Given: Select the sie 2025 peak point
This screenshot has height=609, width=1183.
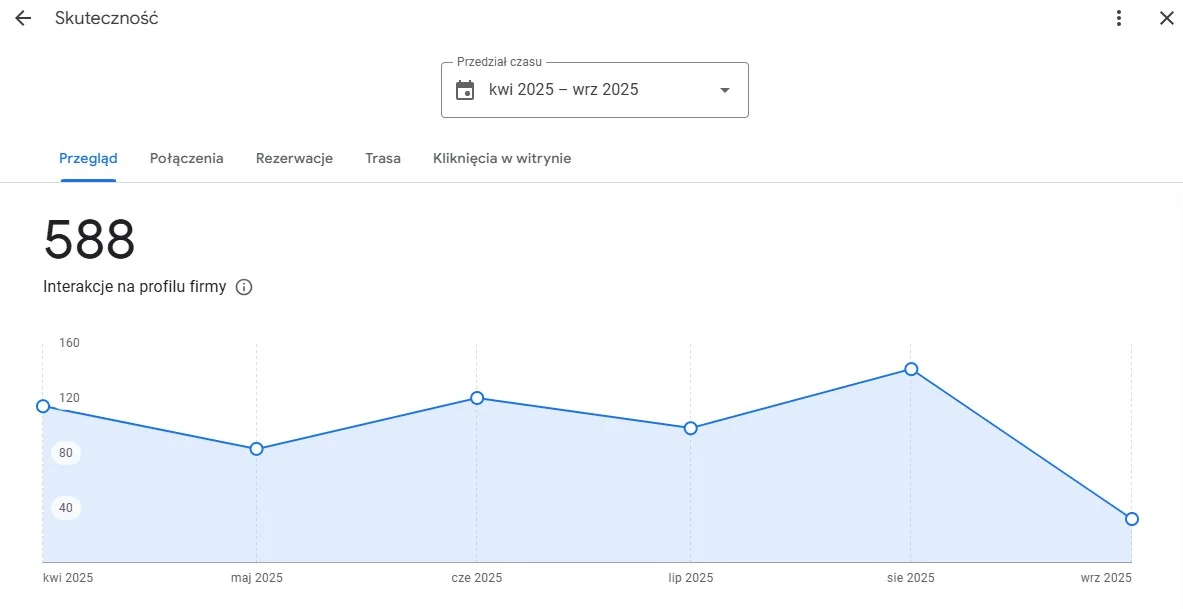Looking at the screenshot, I should 911,369.
